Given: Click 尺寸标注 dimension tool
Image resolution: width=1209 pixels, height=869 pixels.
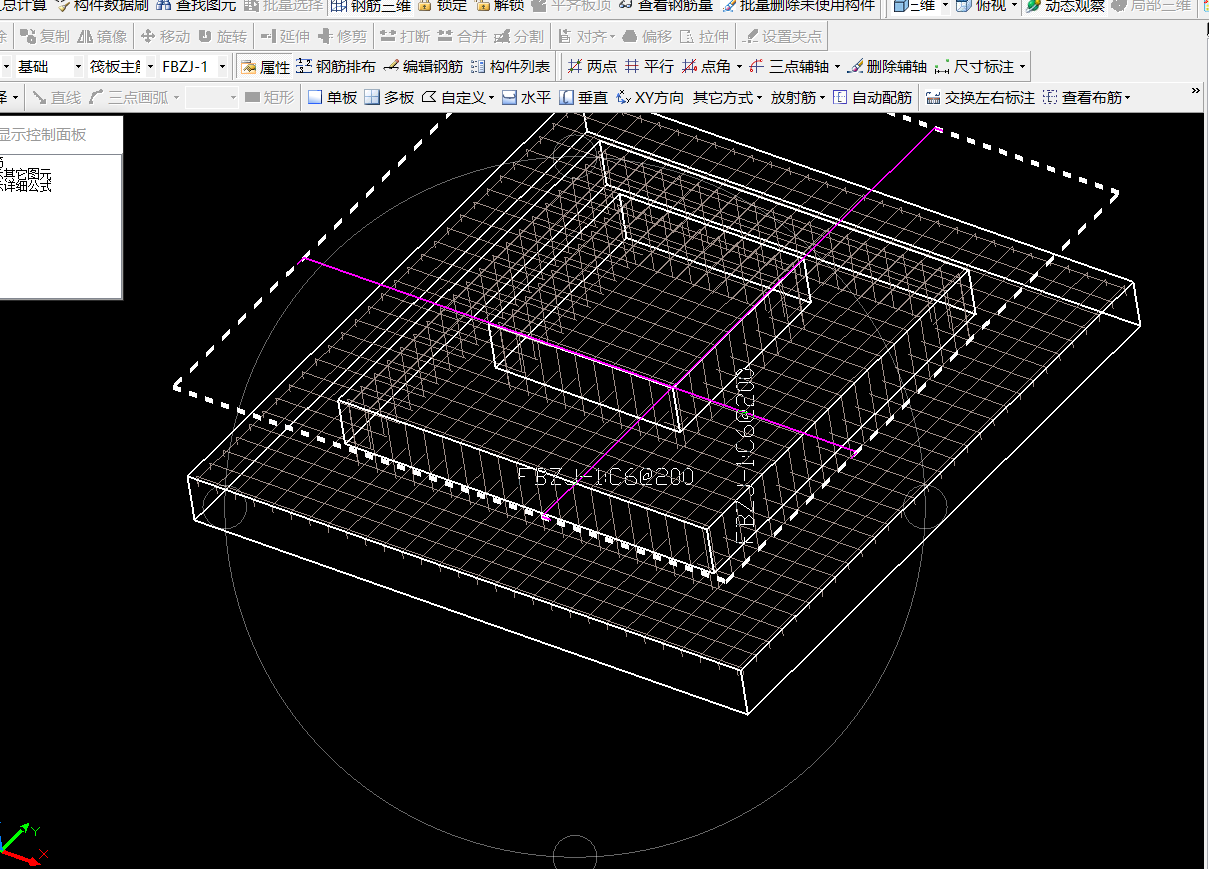Looking at the screenshot, I should (x=974, y=67).
